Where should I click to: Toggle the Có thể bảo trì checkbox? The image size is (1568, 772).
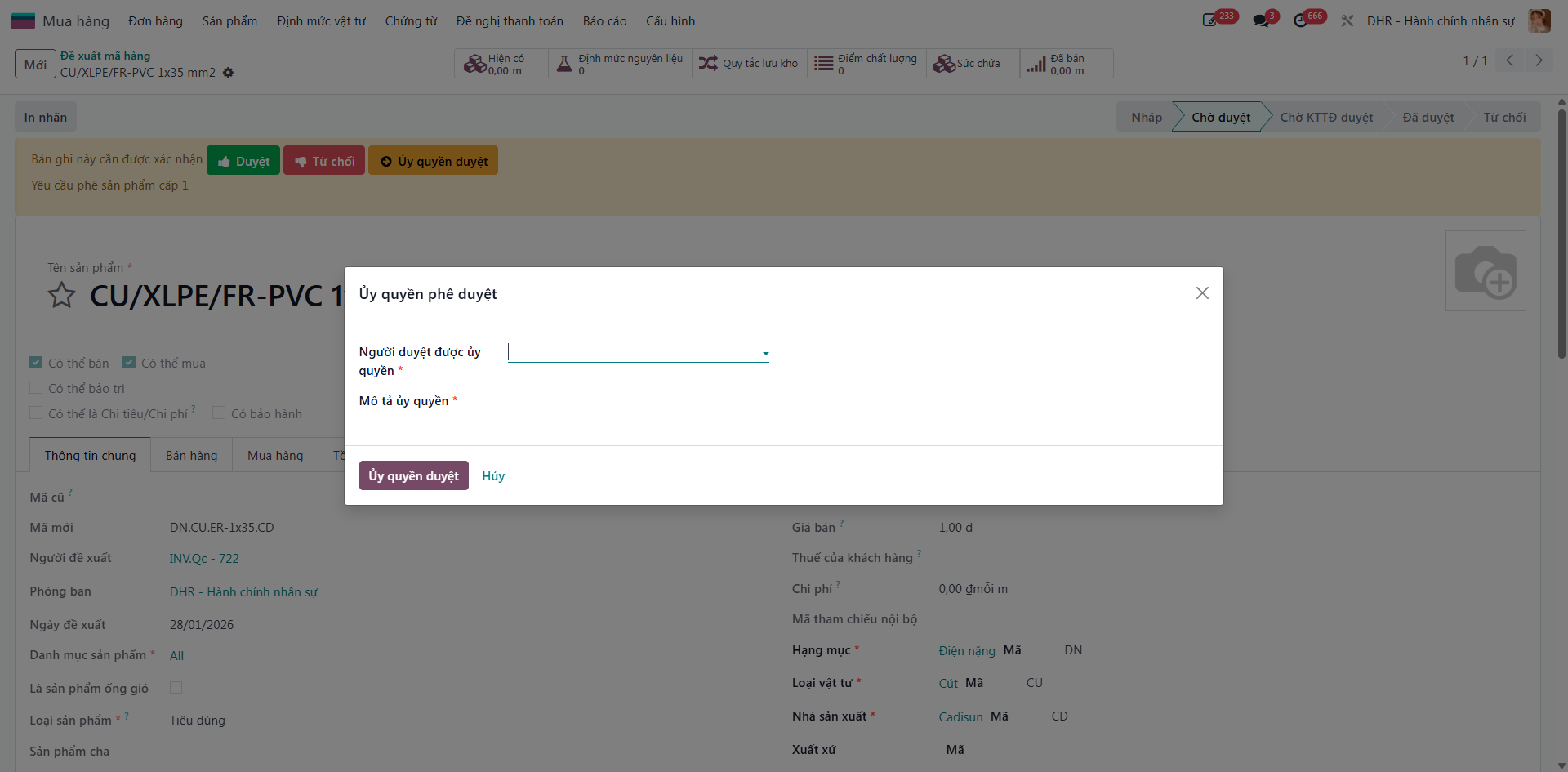click(36, 387)
